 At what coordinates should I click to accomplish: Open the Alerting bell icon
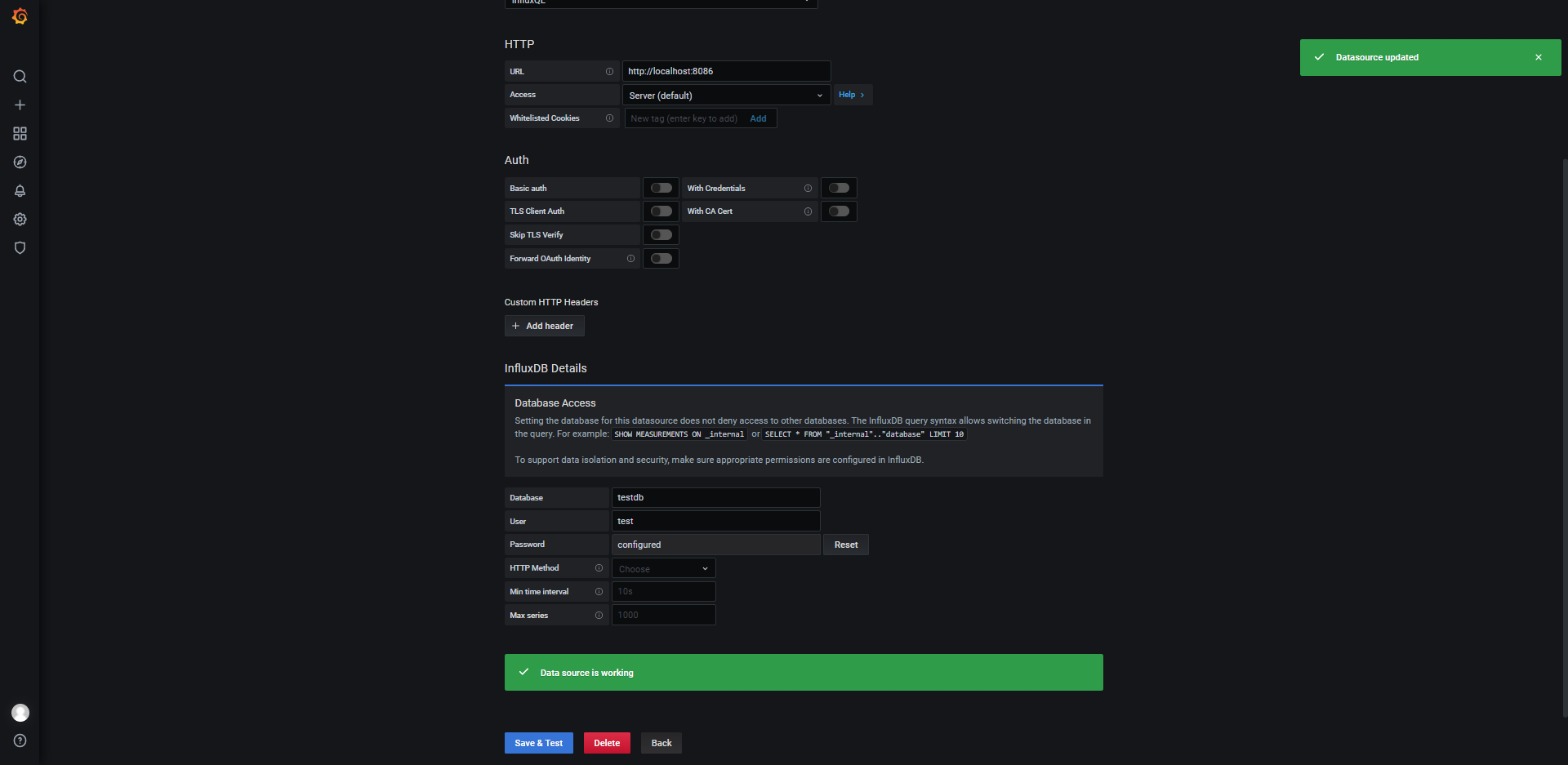[20, 191]
